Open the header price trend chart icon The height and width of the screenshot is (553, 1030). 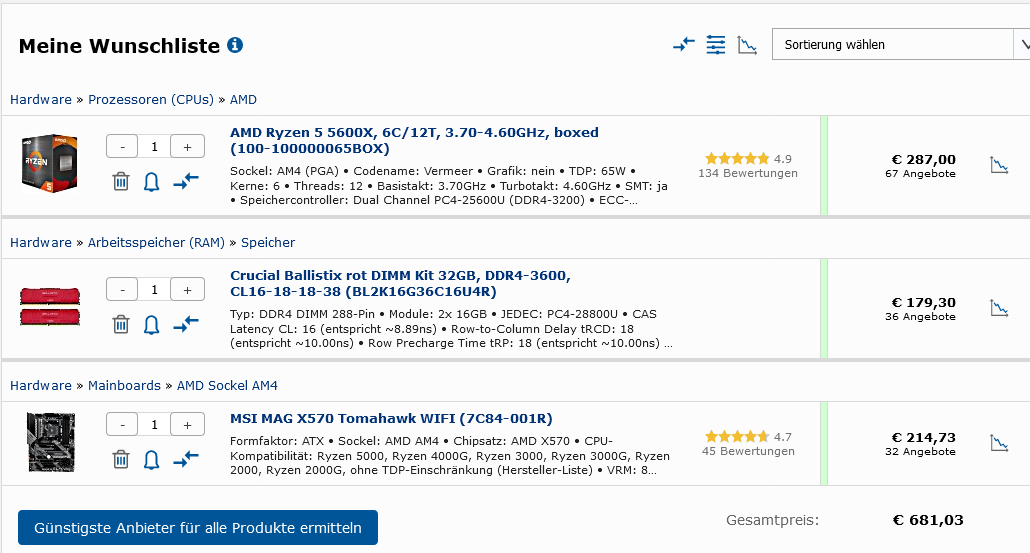point(747,45)
